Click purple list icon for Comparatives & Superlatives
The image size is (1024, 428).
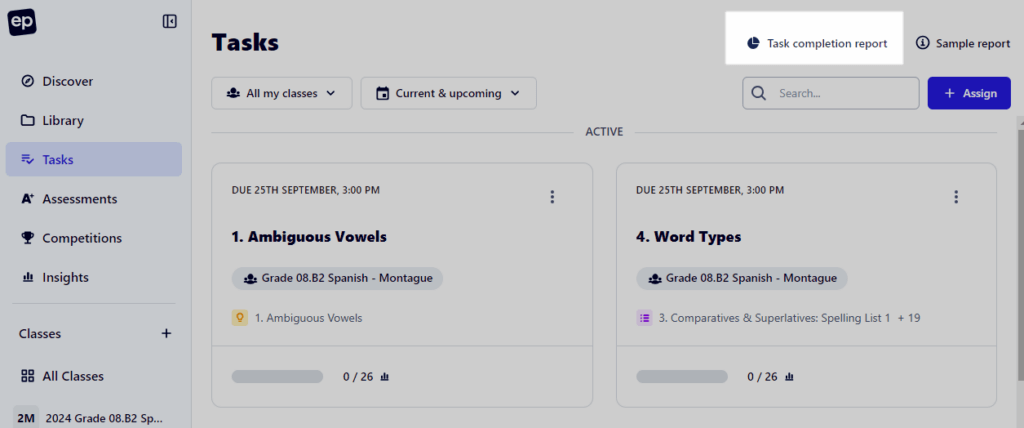tap(645, 318)
